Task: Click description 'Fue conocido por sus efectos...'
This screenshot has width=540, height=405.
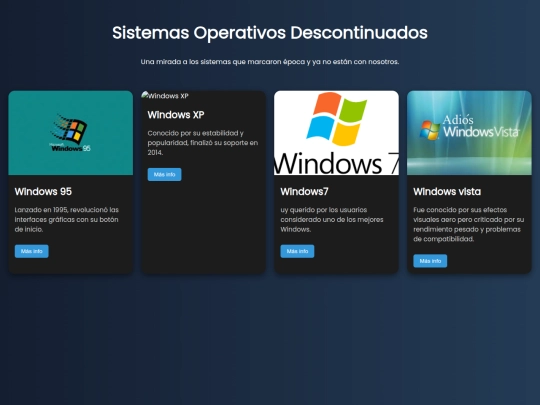Action: click(x=469, y=224)
